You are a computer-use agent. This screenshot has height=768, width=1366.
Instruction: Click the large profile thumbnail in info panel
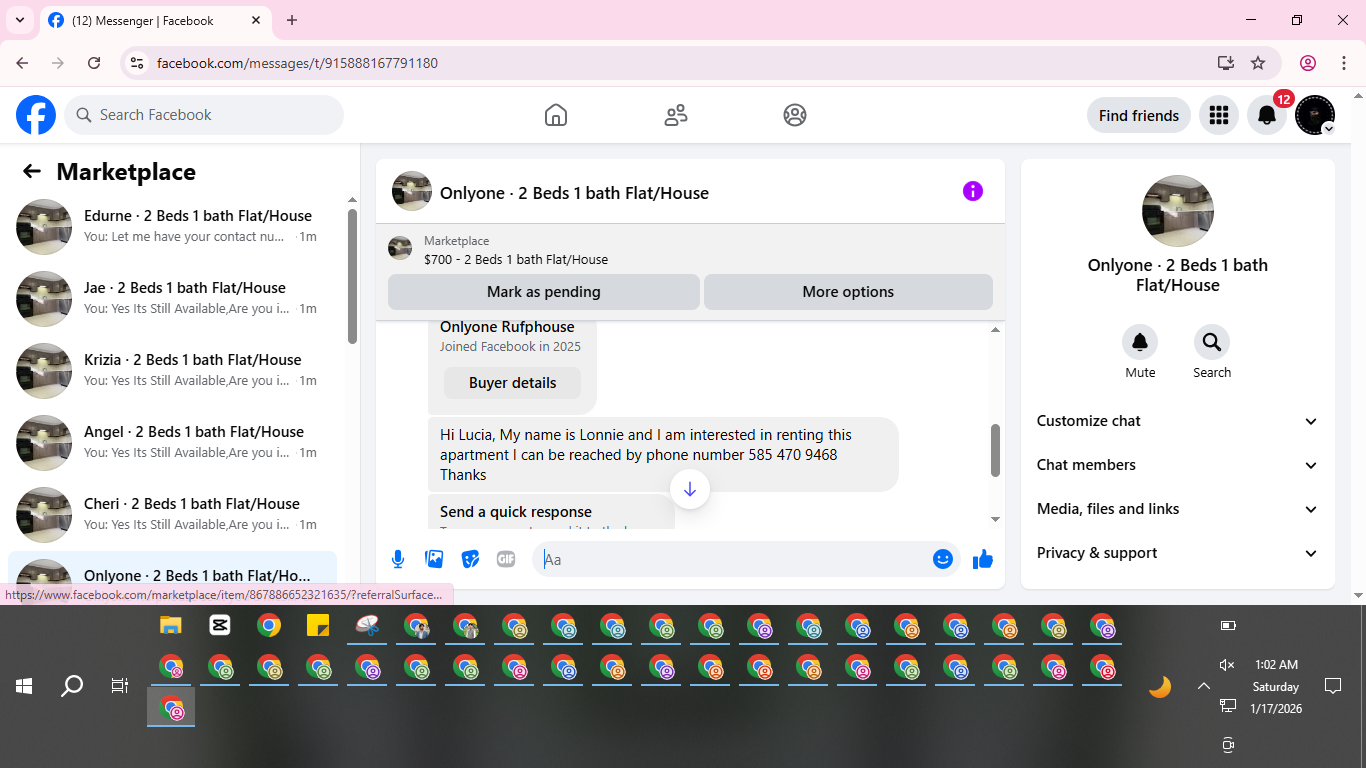coord(1178,211)
